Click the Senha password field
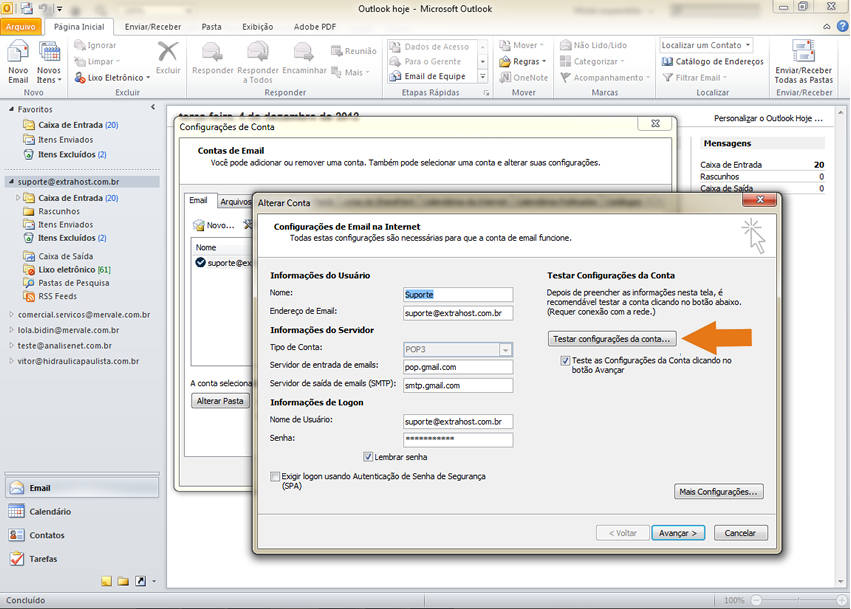Viewport: 851px width, 609px height. pyautogui.click(x=458, y=439)
